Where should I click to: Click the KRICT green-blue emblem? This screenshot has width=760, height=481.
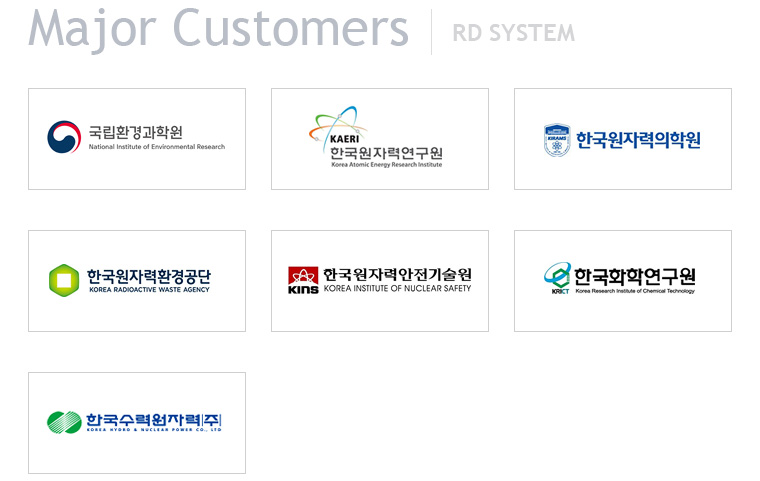(x=557, y=278)
